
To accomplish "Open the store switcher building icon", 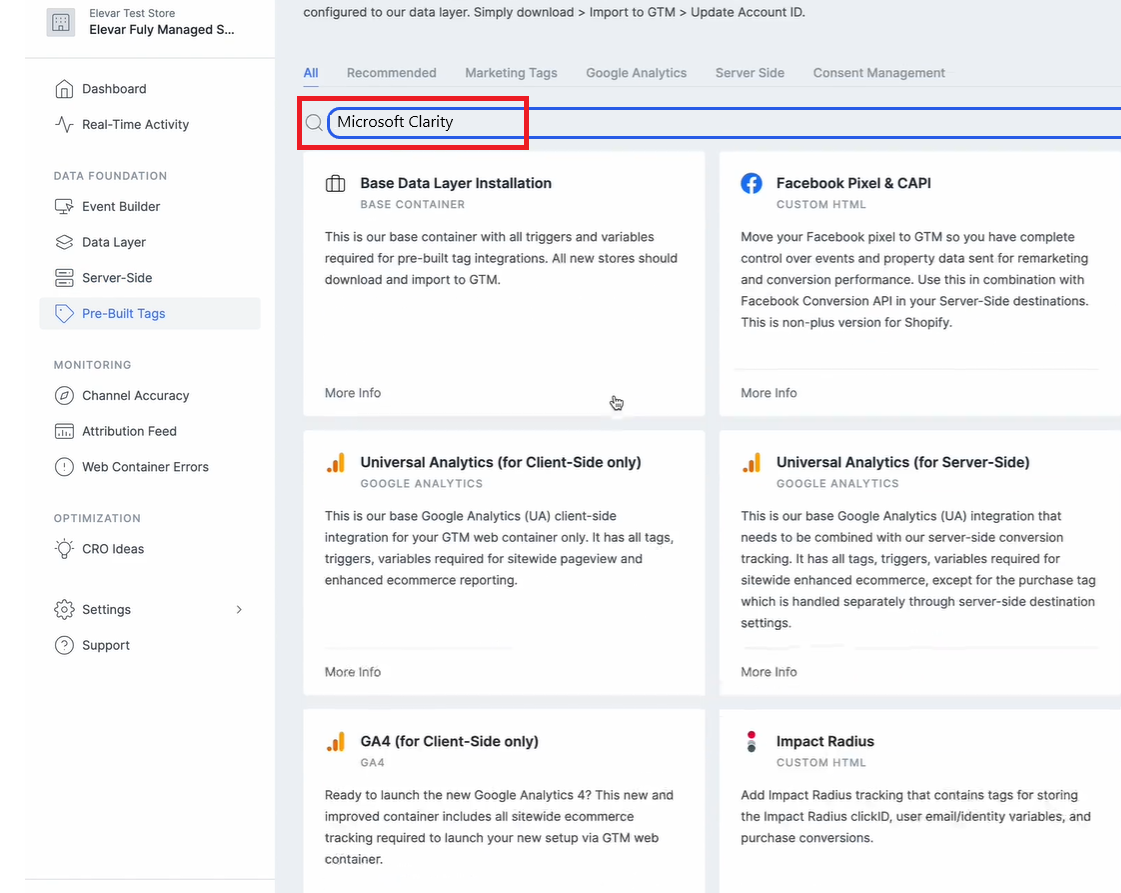I will 61,22.
